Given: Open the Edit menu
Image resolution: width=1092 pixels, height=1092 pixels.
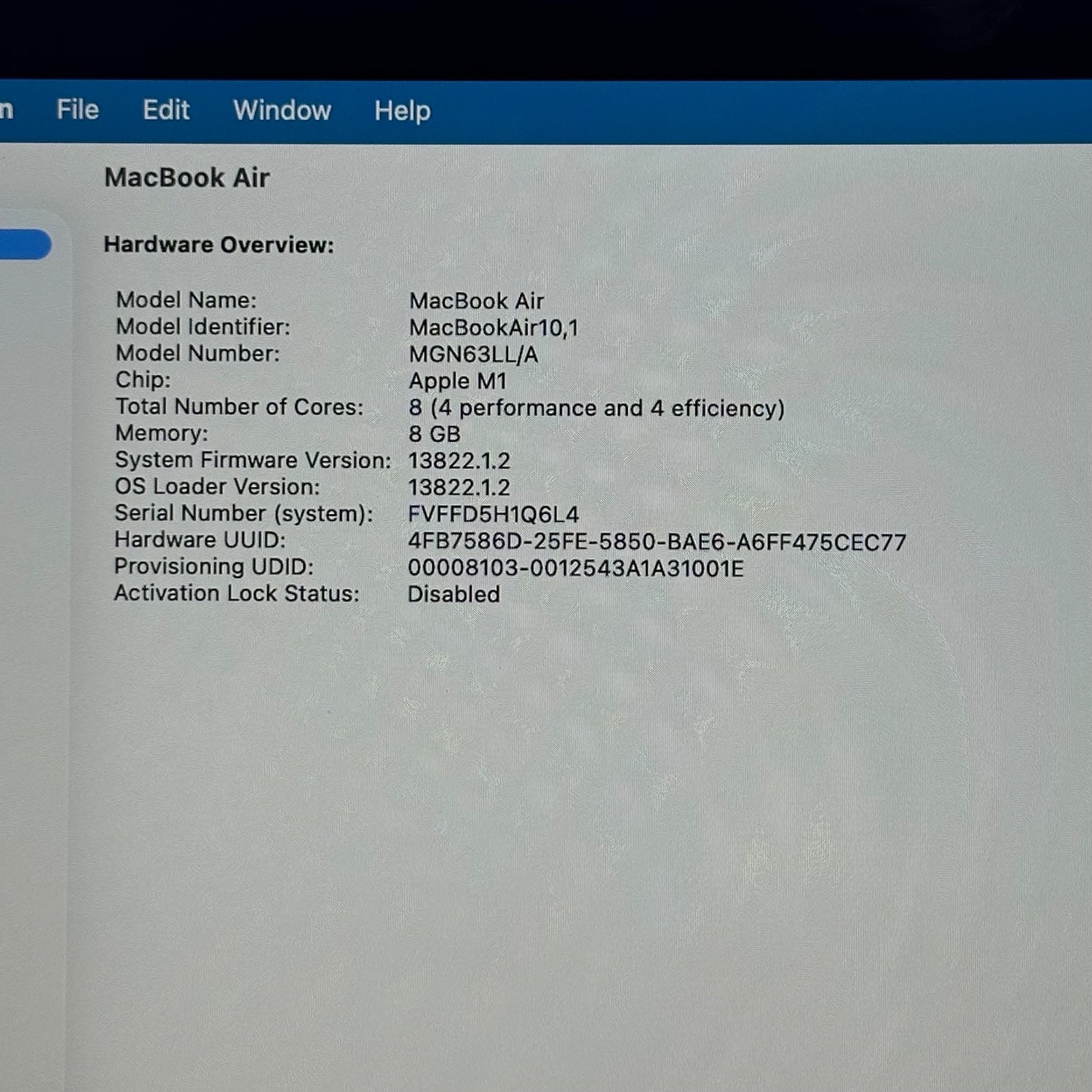Looking at the screenshot, I should (x=166, y=110).
